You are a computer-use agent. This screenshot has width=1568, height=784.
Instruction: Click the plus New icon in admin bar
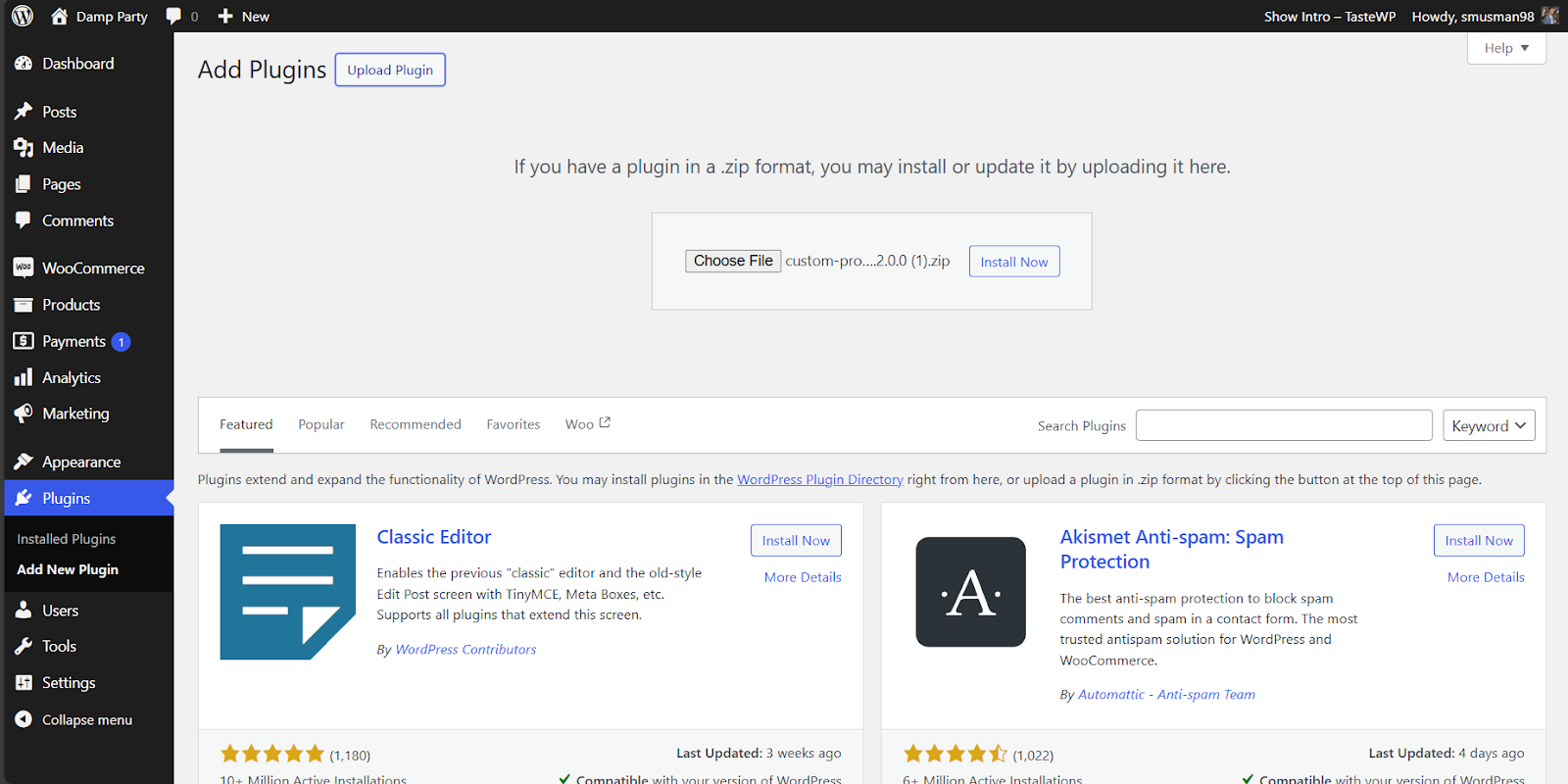point(225,16)
